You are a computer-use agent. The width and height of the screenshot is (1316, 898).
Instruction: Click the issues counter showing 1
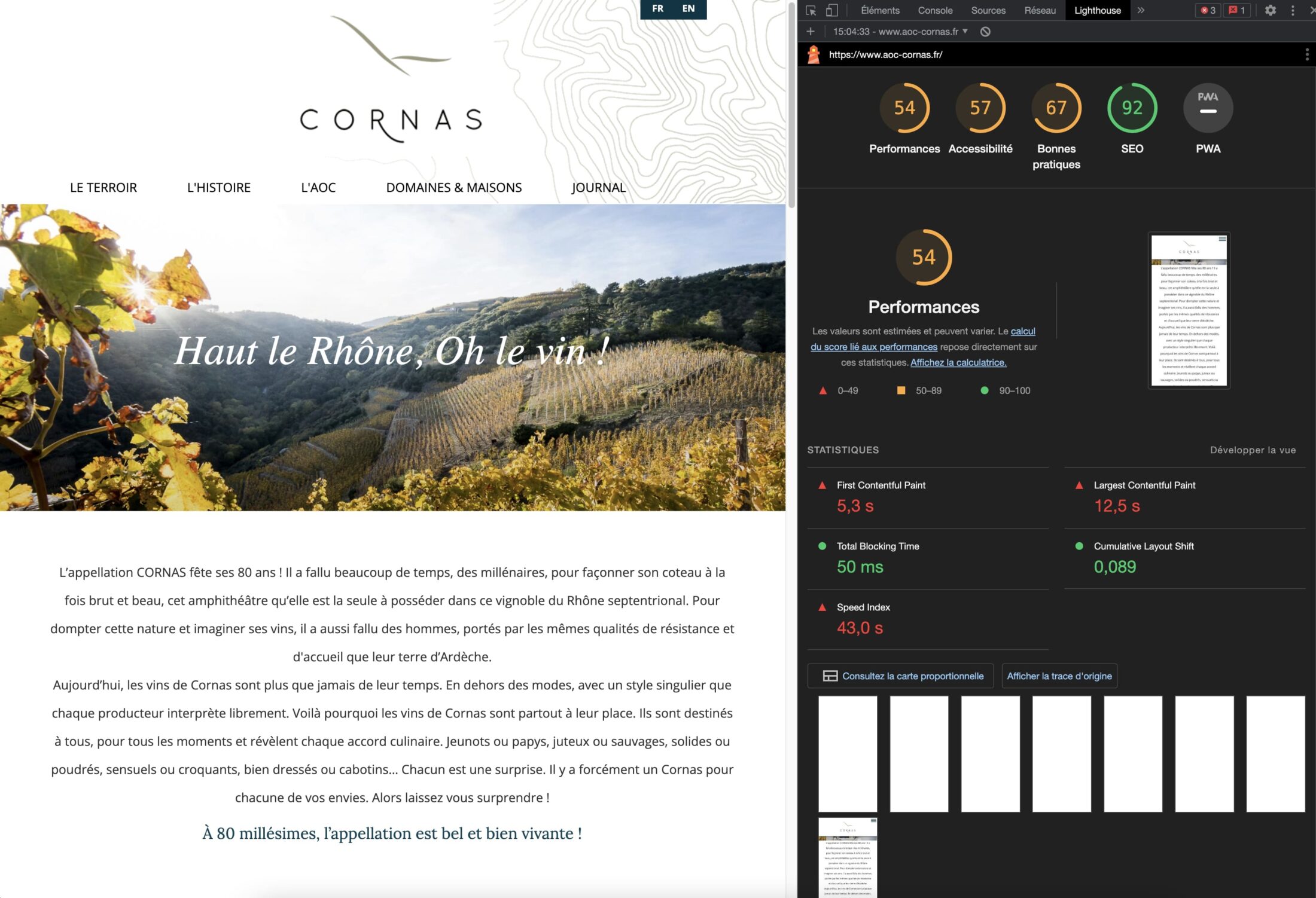point(1236,10)
